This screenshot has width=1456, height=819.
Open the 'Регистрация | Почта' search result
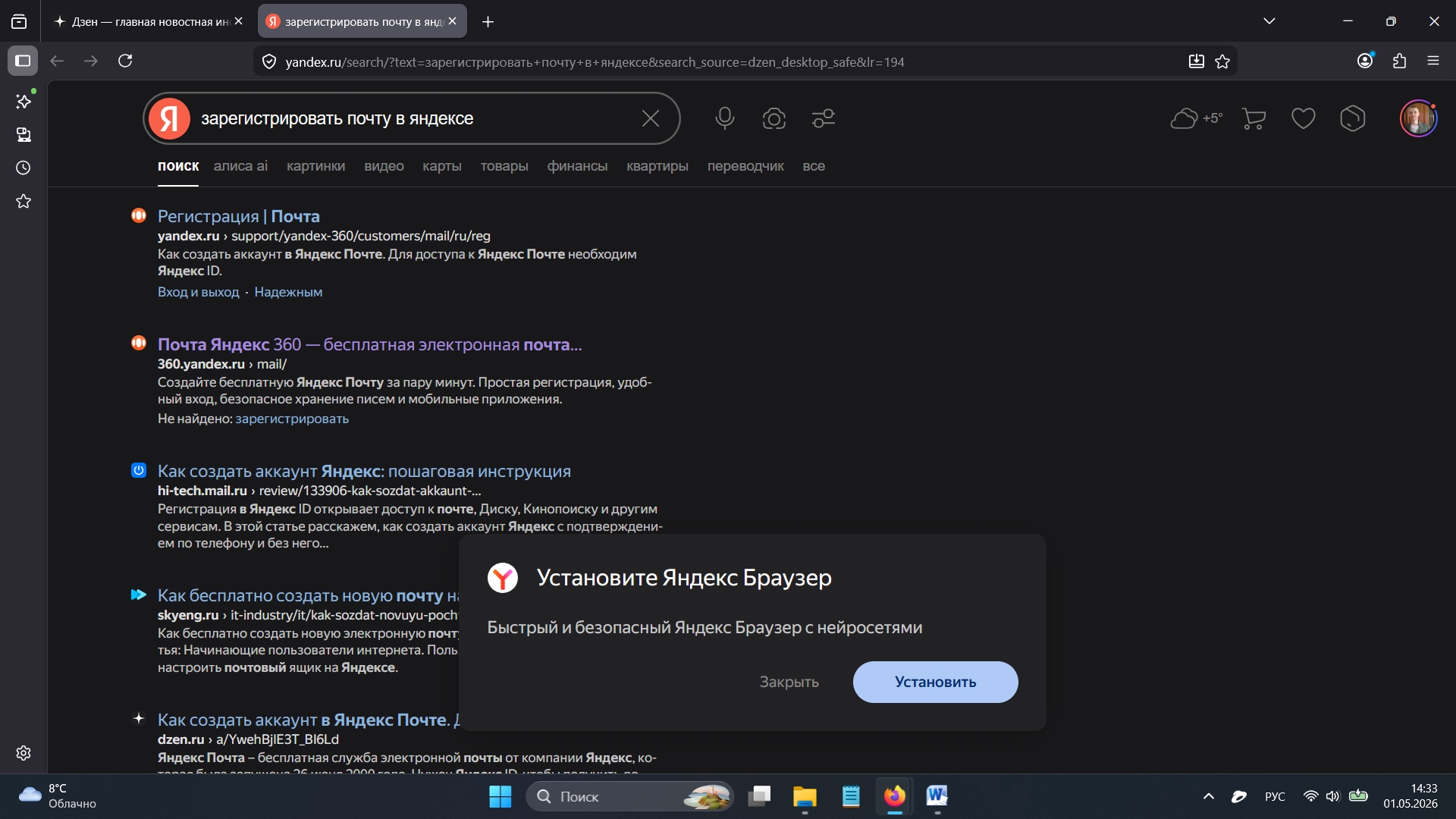click(x=239, y=216)
